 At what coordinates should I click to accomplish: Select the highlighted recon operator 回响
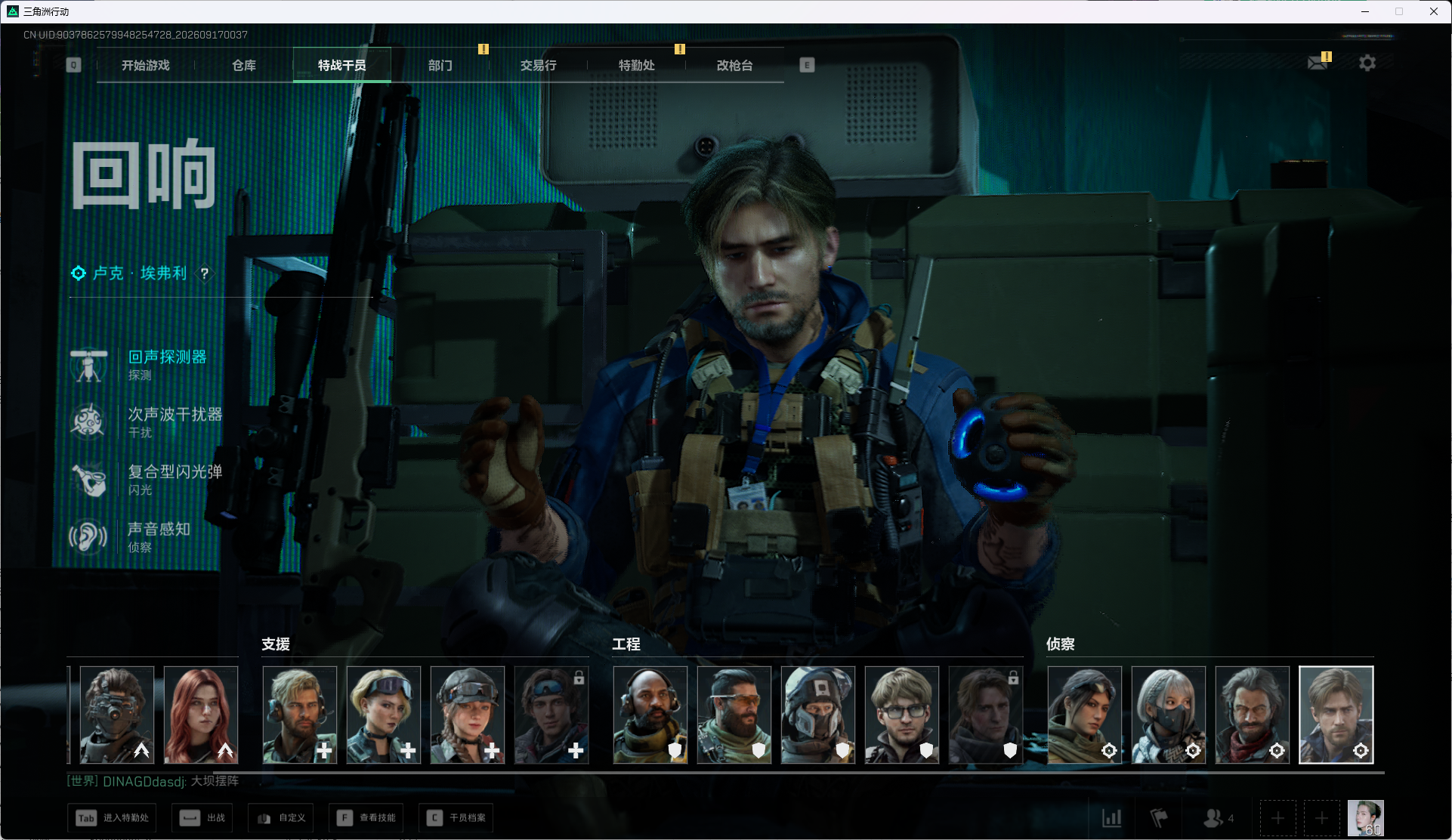click(1336, 715)
